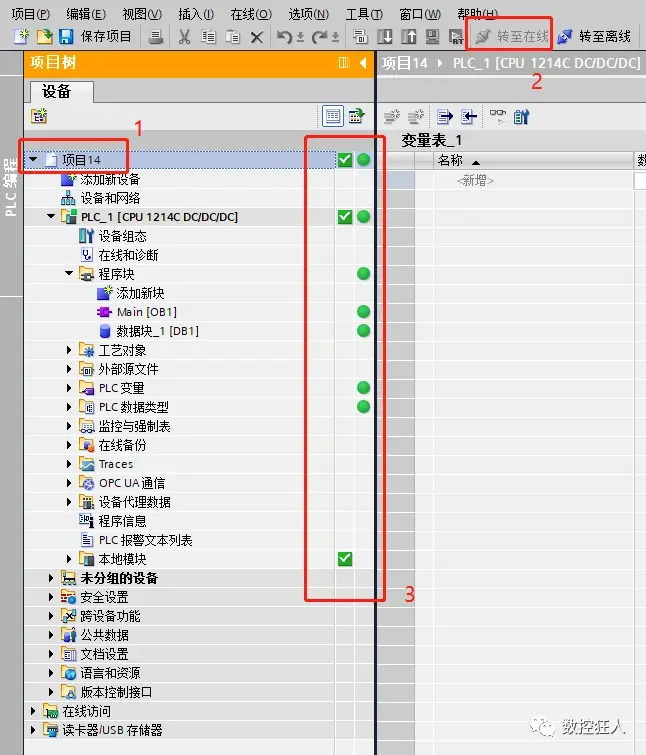Screen dimensions: 646x755
Task: Open the 视图(V) menu
Action: tap(142, 14)
